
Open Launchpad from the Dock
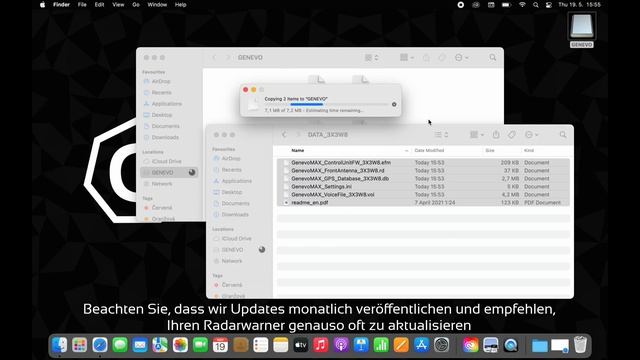click(x=80, y=345)
